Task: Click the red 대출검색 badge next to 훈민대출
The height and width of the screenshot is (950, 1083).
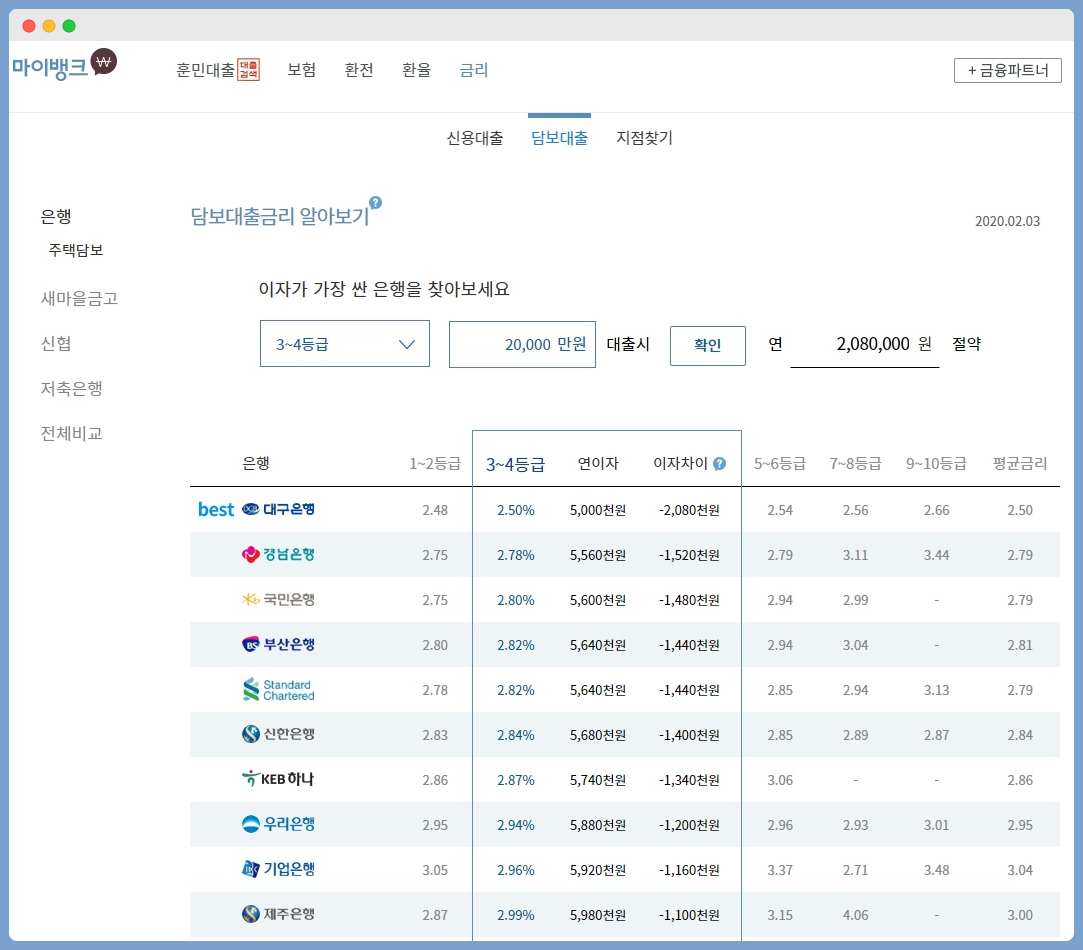Action: click(x=249, y=70)
